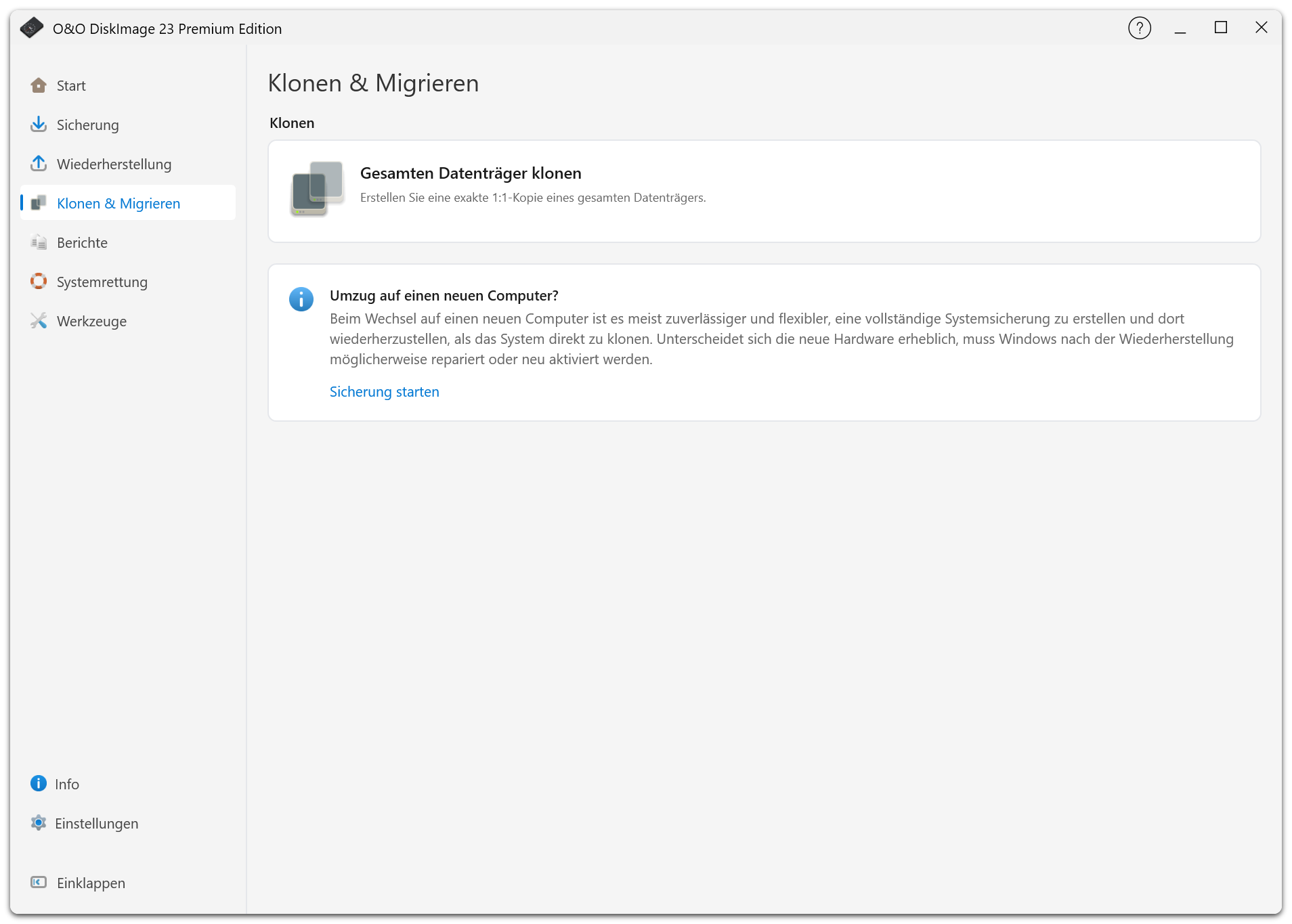Show the Info page
The width and height of the screenshot is (1292, 924).
tap(128, 784)
